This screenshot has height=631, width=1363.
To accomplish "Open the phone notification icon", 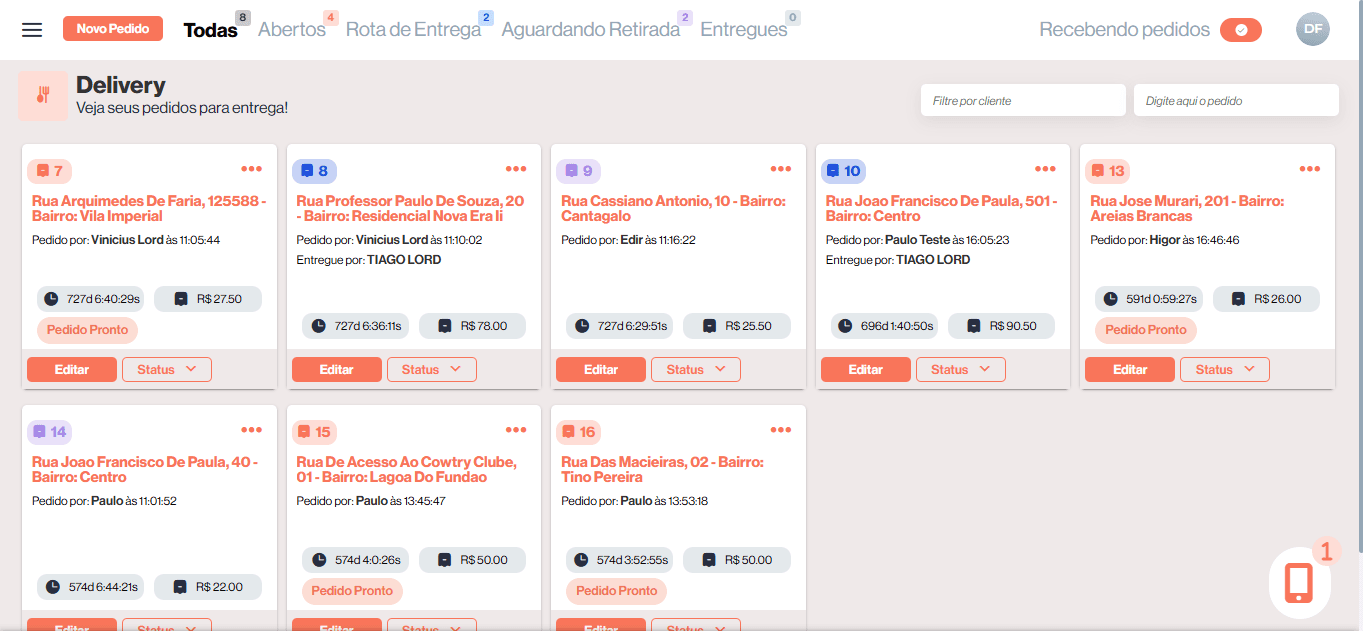I will (1299, 582).
